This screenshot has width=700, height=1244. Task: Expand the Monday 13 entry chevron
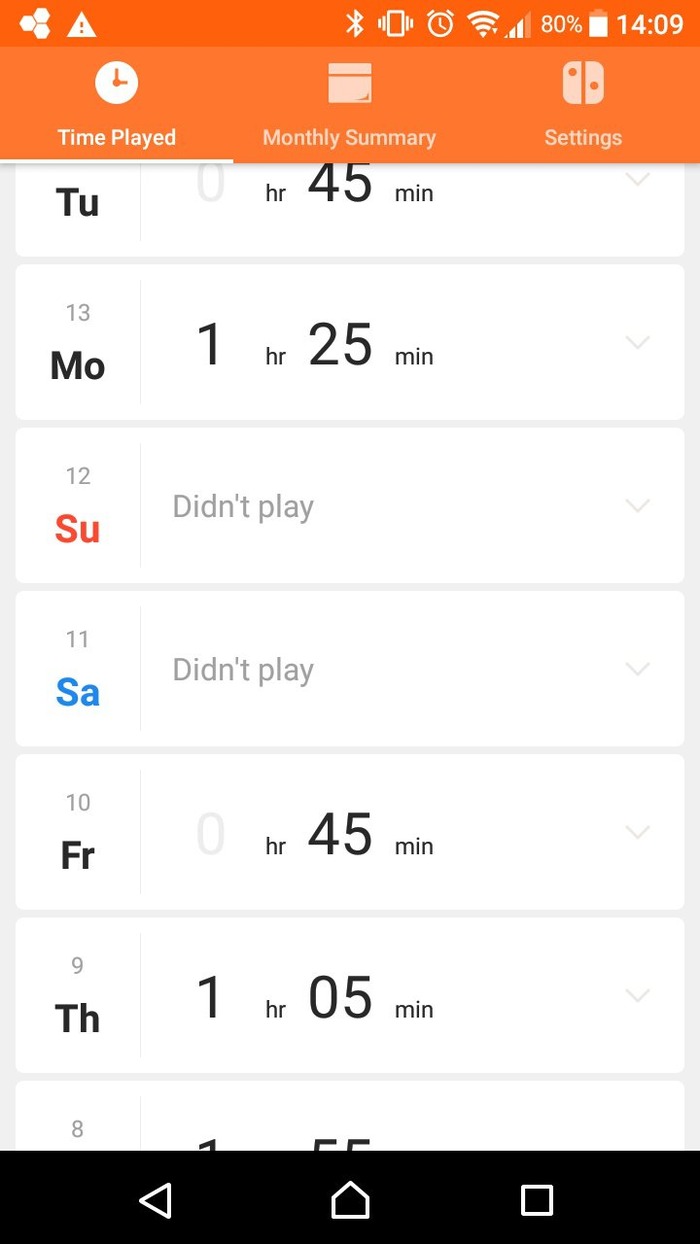(x=637, y=342)
